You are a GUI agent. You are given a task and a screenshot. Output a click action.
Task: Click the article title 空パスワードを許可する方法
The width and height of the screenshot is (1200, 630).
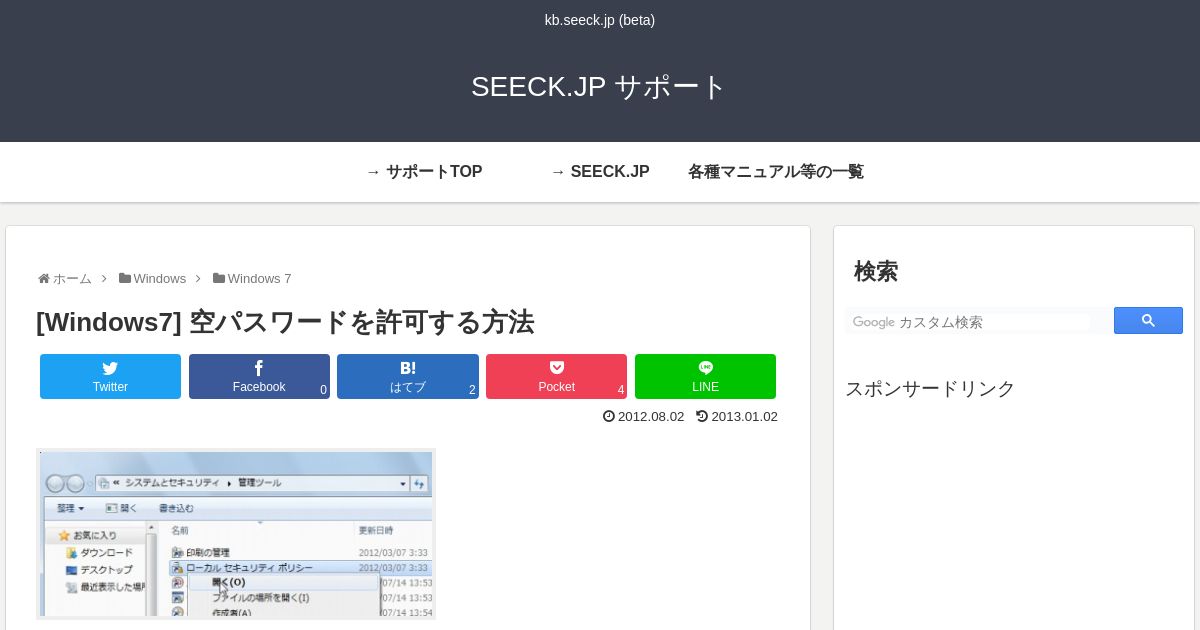(285, 322)
